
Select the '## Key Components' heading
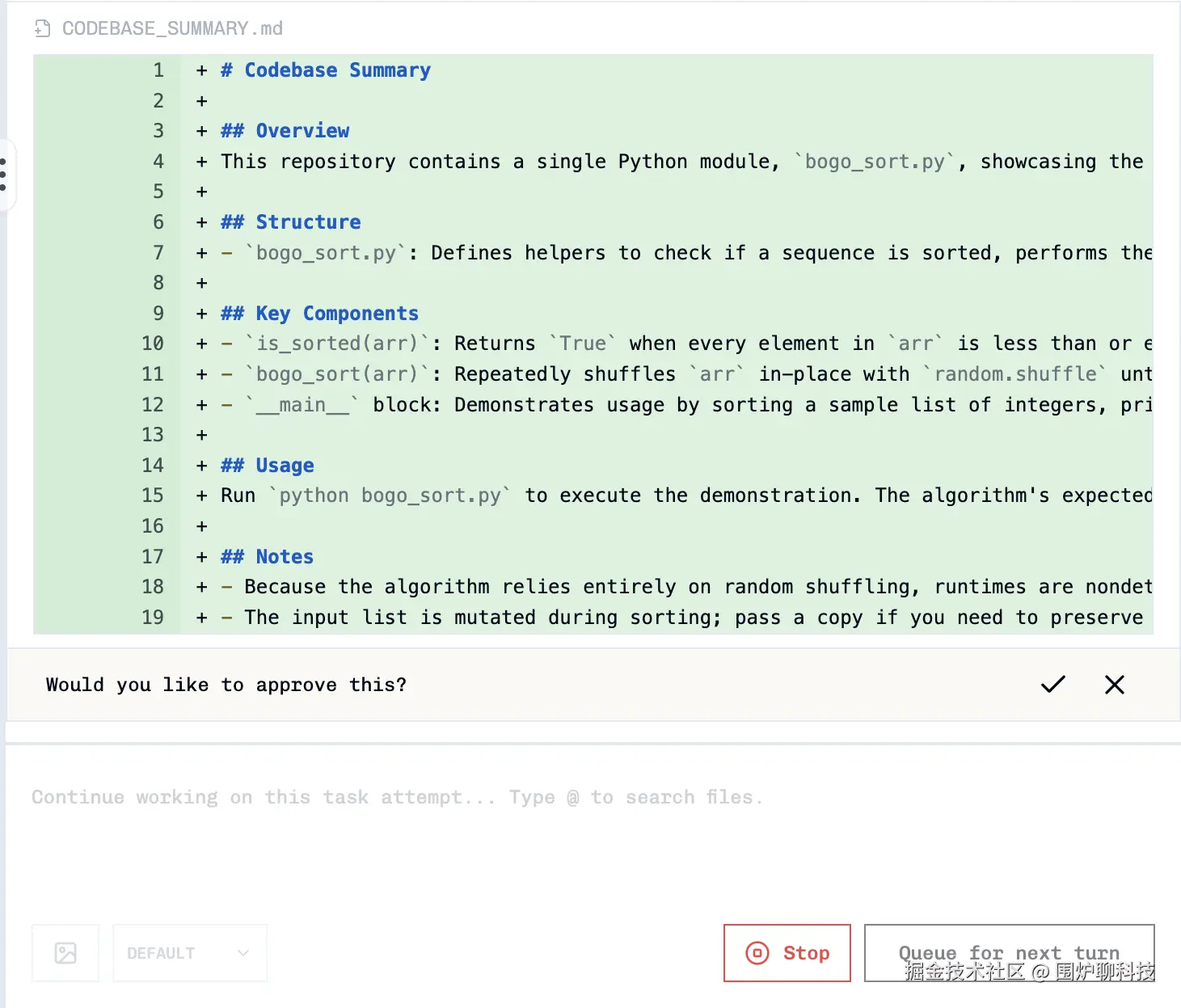pos(320,314)
